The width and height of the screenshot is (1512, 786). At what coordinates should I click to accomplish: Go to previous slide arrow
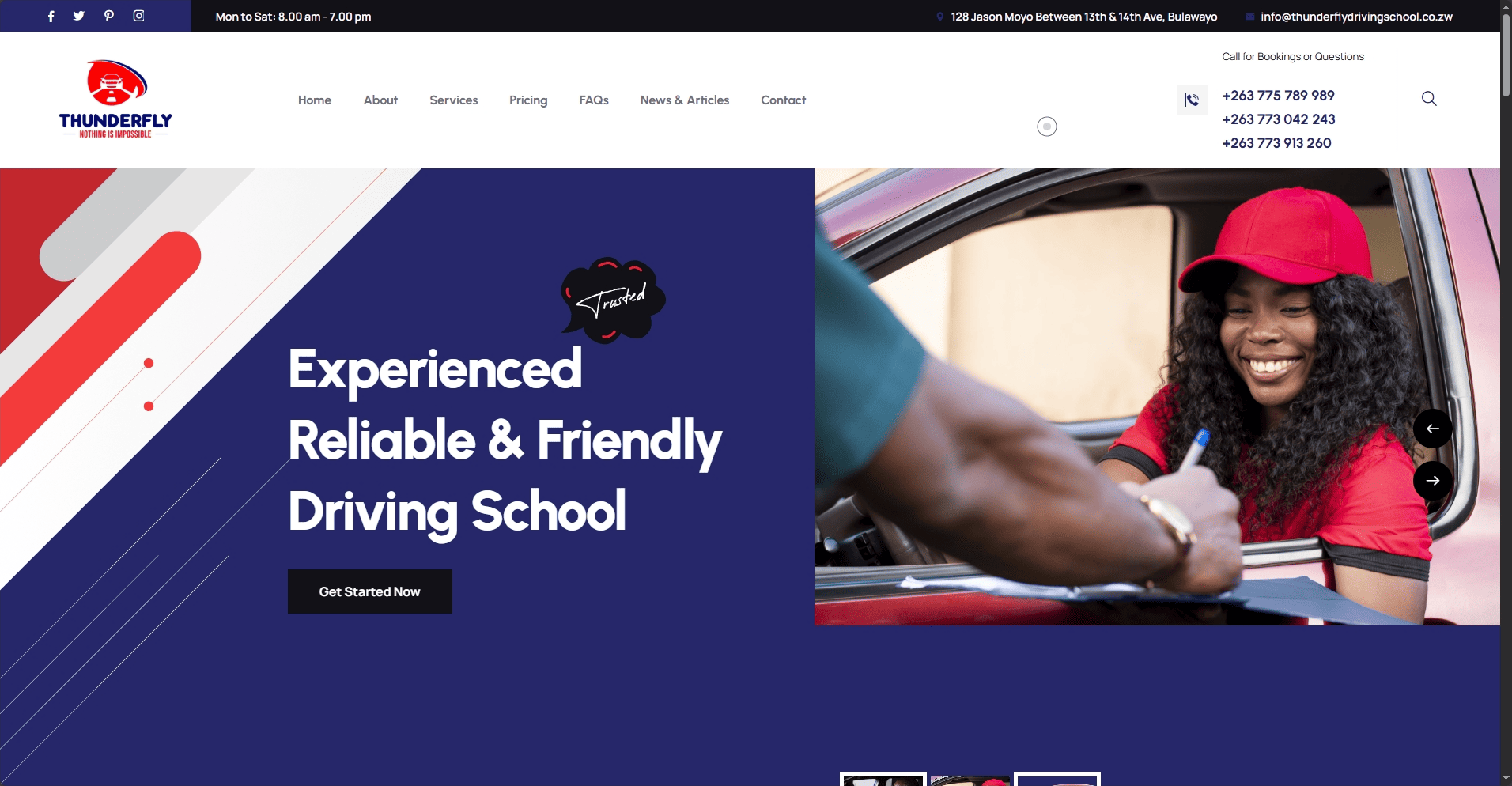point(1432,429)
